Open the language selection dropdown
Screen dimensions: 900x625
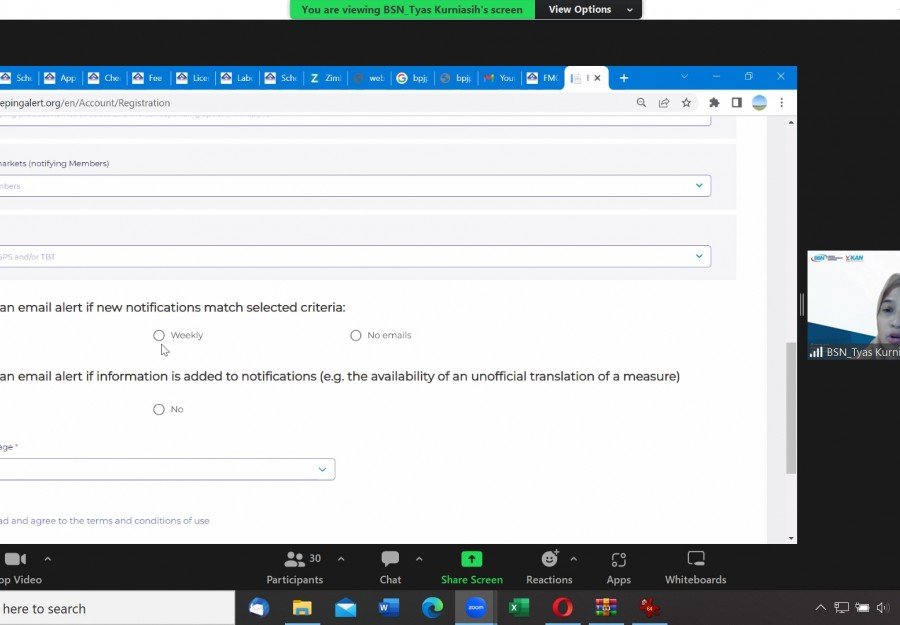[322, 469]
